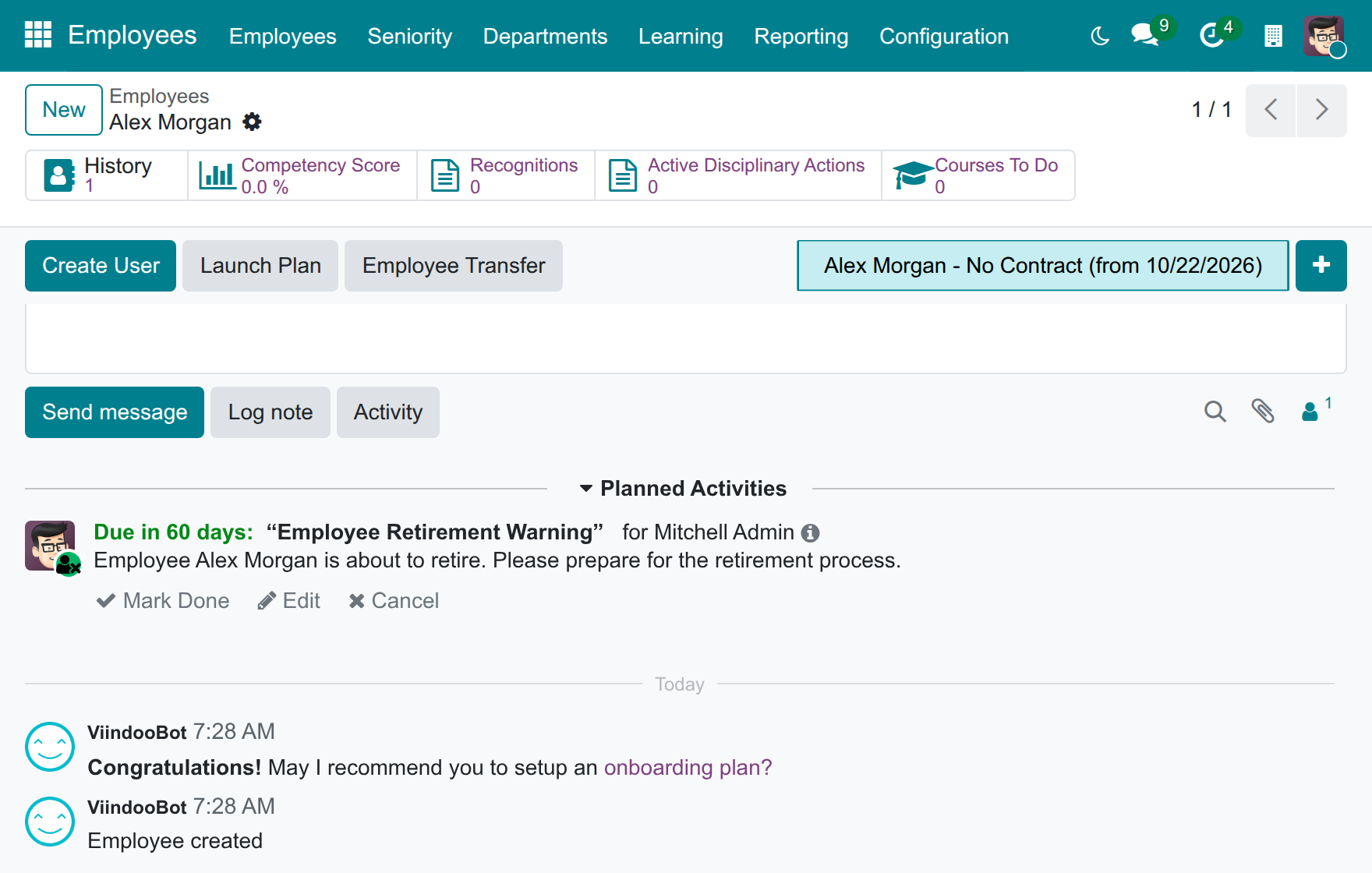Add contract with the plus button
Screen dimensions: 1372x873
(1321, 266)
